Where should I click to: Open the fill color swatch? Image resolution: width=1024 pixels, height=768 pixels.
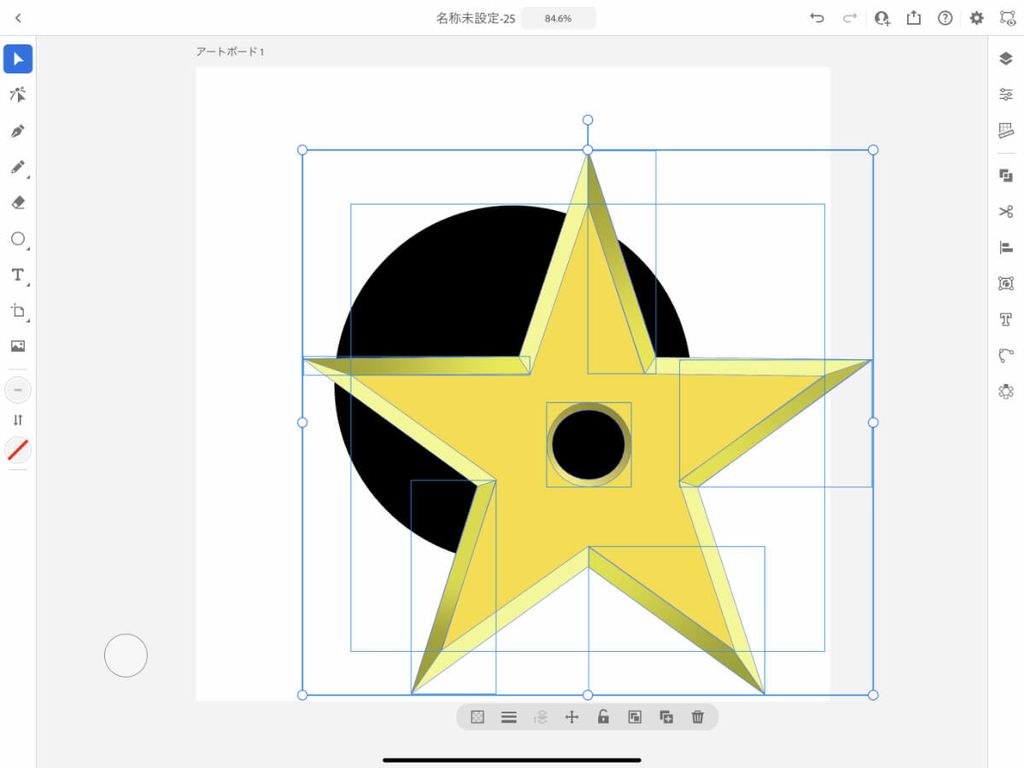18,390
